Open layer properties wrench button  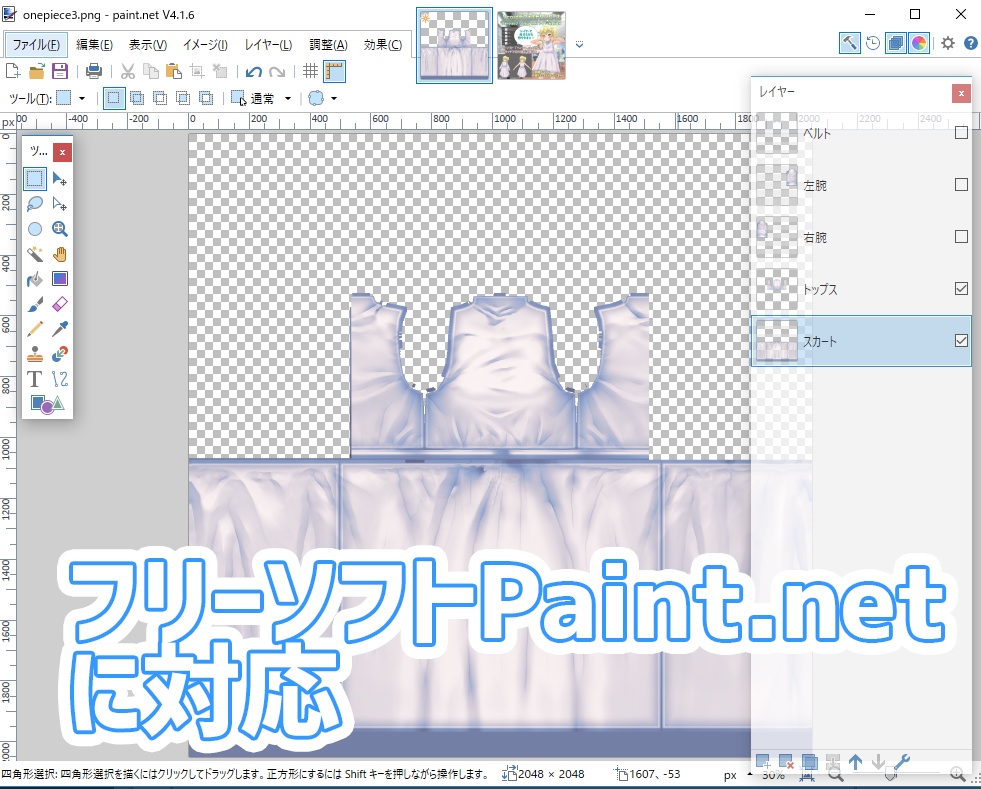click(x=902, y=762)
